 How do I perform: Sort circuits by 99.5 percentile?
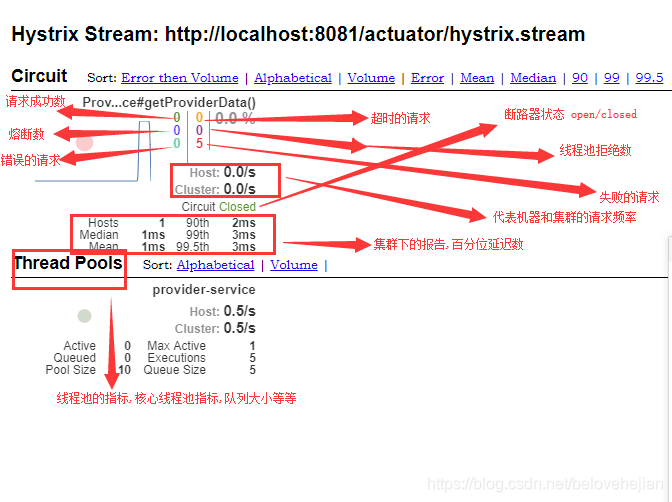649,78
